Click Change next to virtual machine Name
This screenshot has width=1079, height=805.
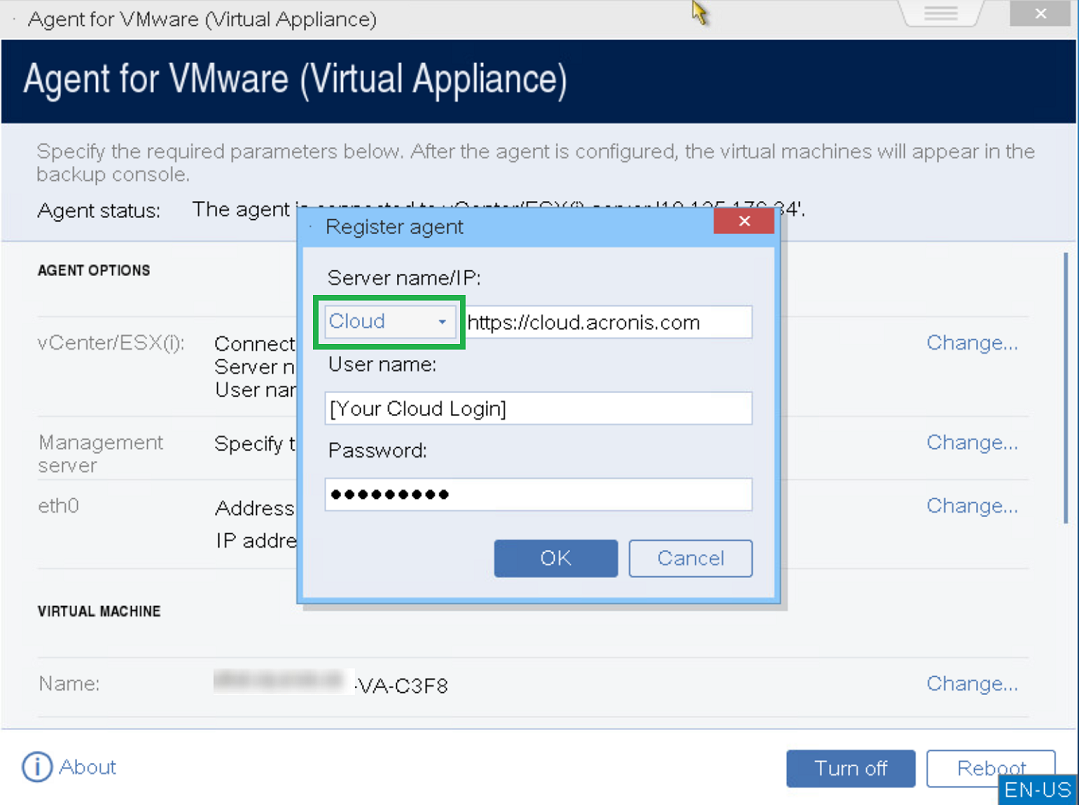(x=971, y=683)
